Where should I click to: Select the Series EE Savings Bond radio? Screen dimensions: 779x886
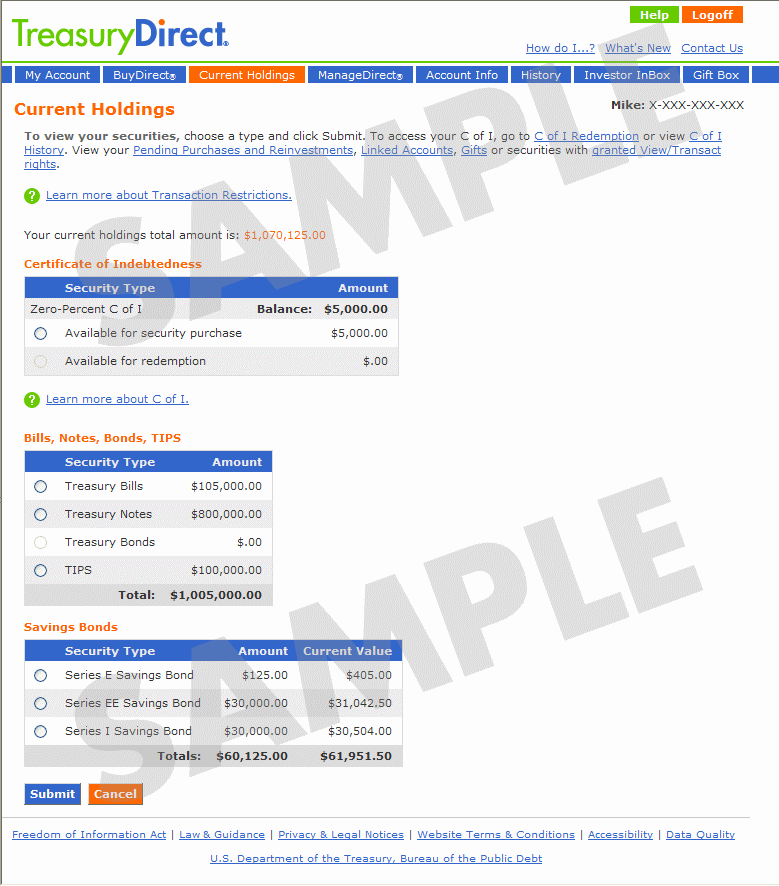tap(41, 703)
